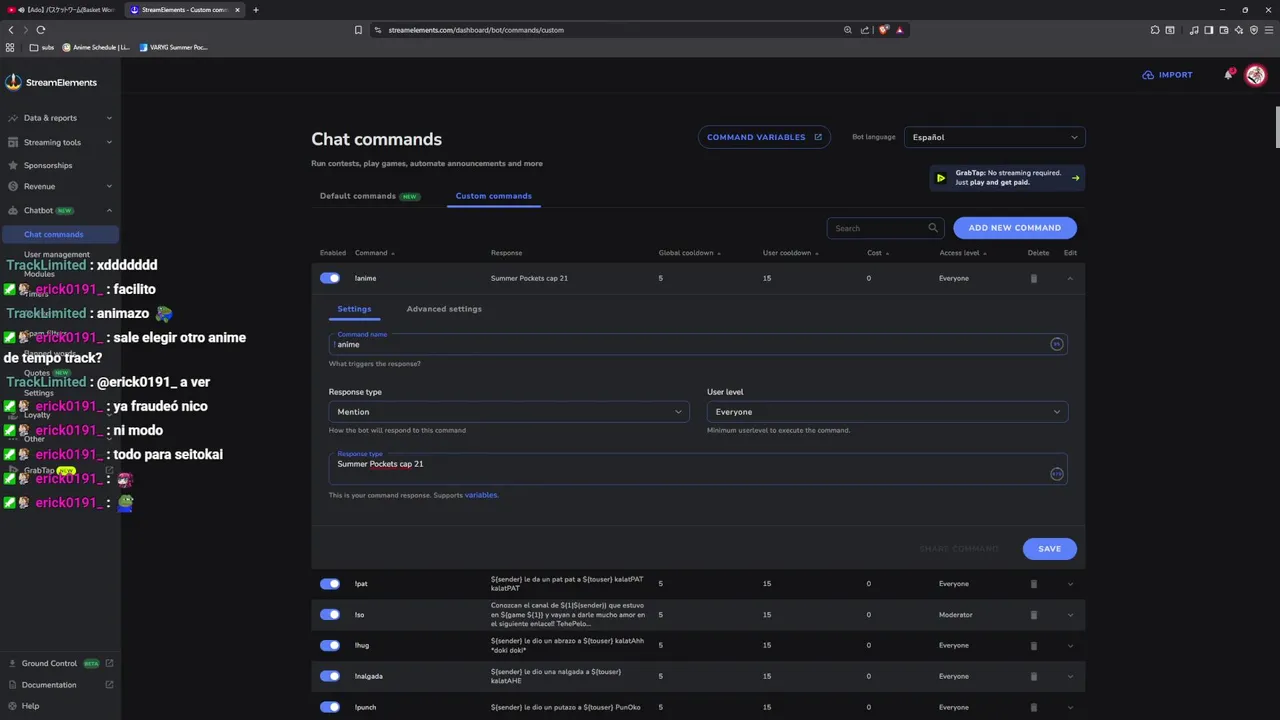1280x720 pixels.
Task: Click the StreamElements logo
Action: (x=51, y=82)
